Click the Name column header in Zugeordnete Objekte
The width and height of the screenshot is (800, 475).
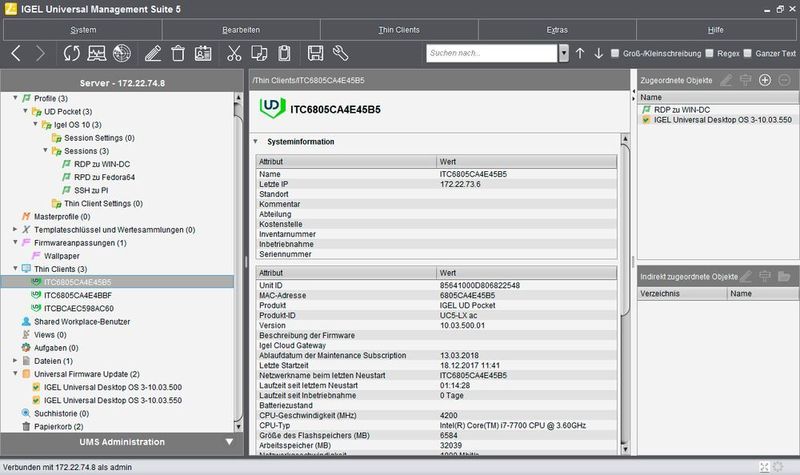click(x=718, y=97)
